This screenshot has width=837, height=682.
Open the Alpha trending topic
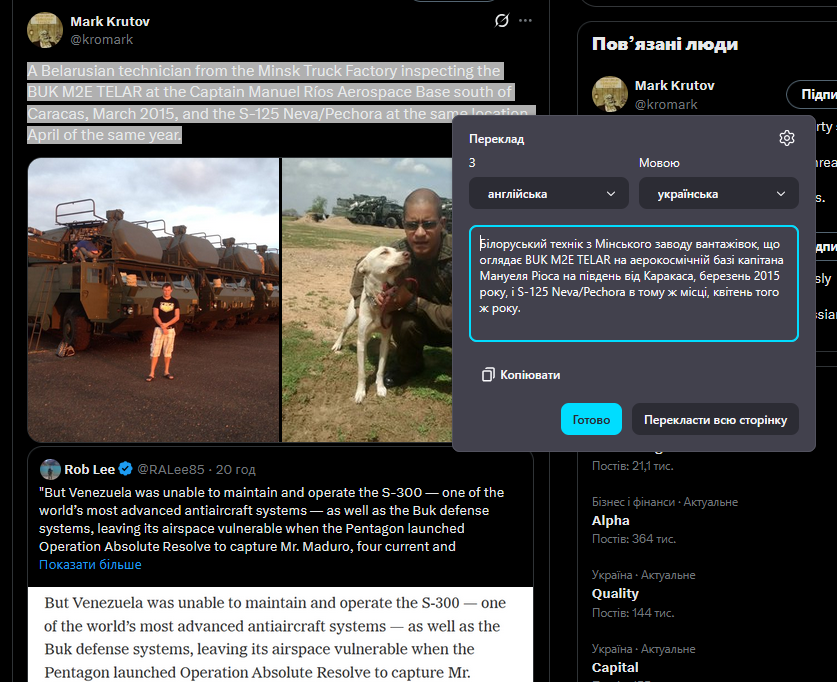tap(611, 520)
